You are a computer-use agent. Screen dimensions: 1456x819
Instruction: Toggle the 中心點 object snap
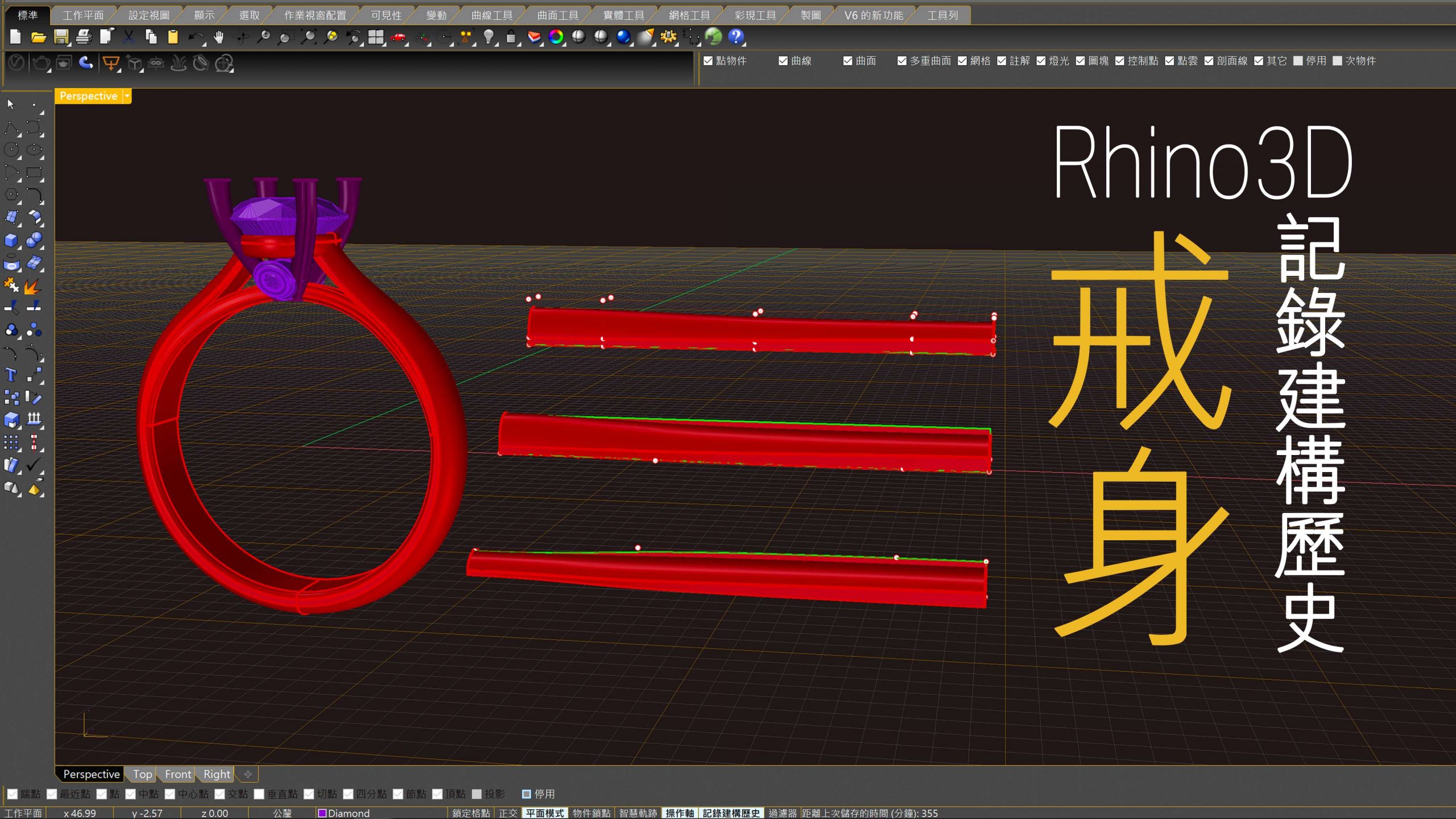click(170, 794)
